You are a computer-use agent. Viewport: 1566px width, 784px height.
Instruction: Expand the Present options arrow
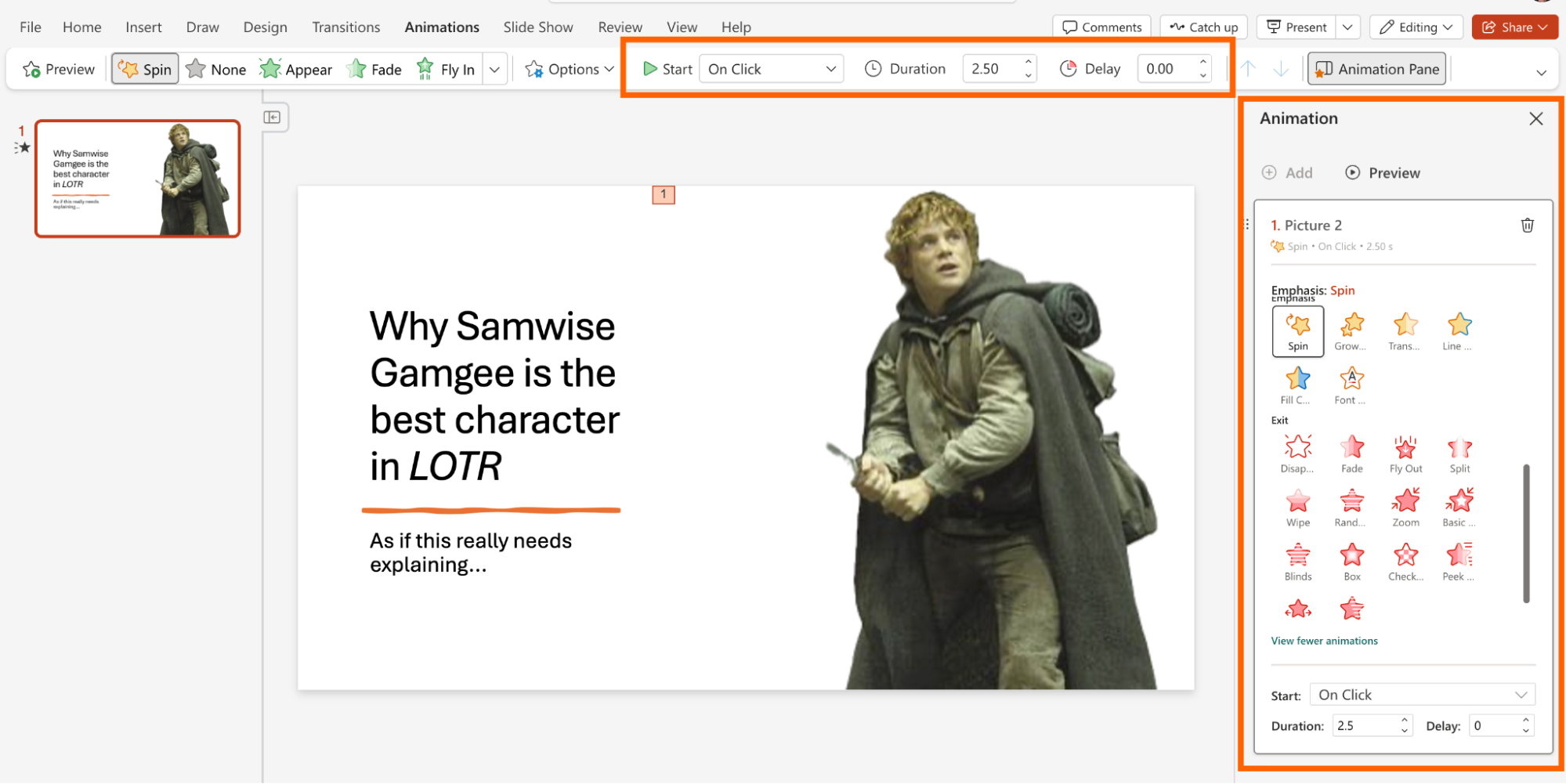1347,27
